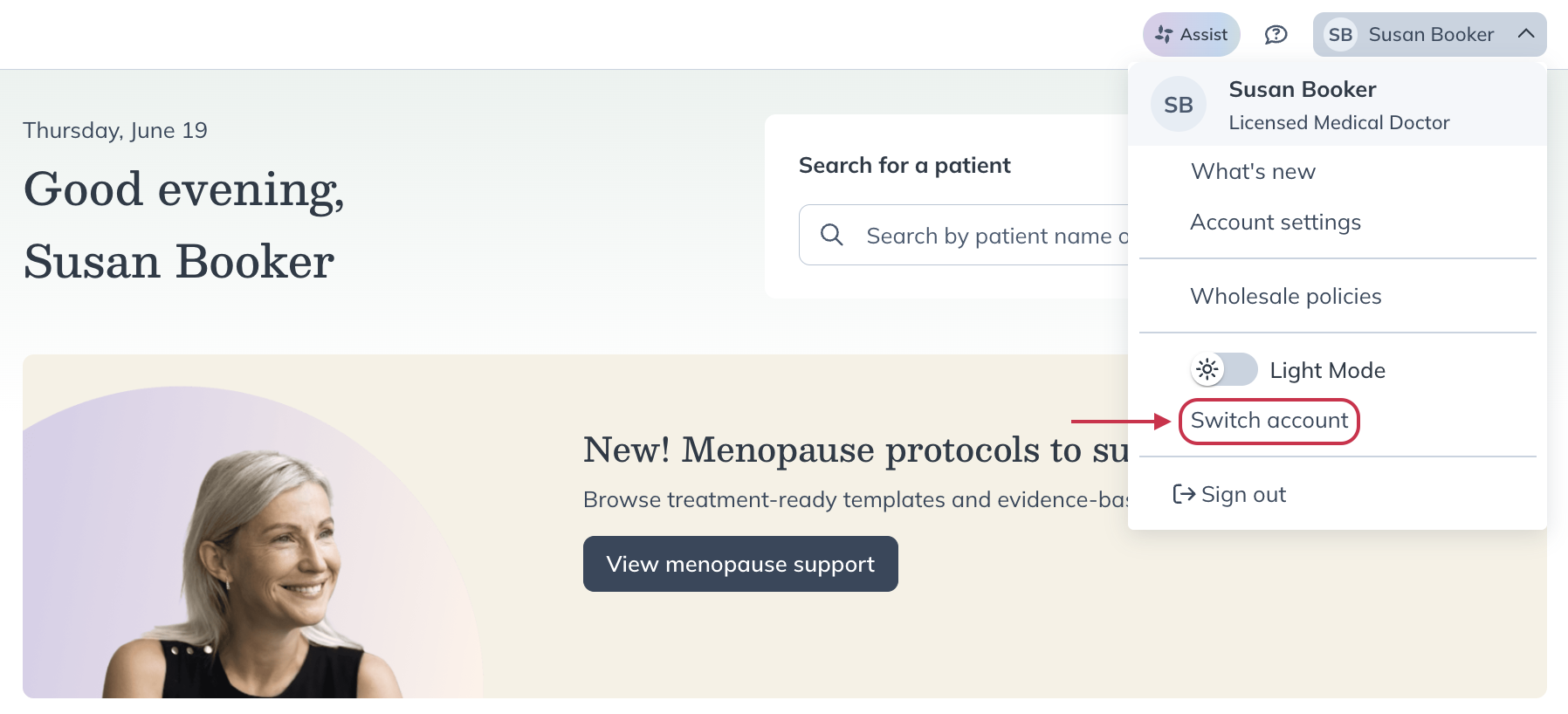Collapse the Susan Booker account menu chevron
1568x714 pixels.
coord(1526,34)
